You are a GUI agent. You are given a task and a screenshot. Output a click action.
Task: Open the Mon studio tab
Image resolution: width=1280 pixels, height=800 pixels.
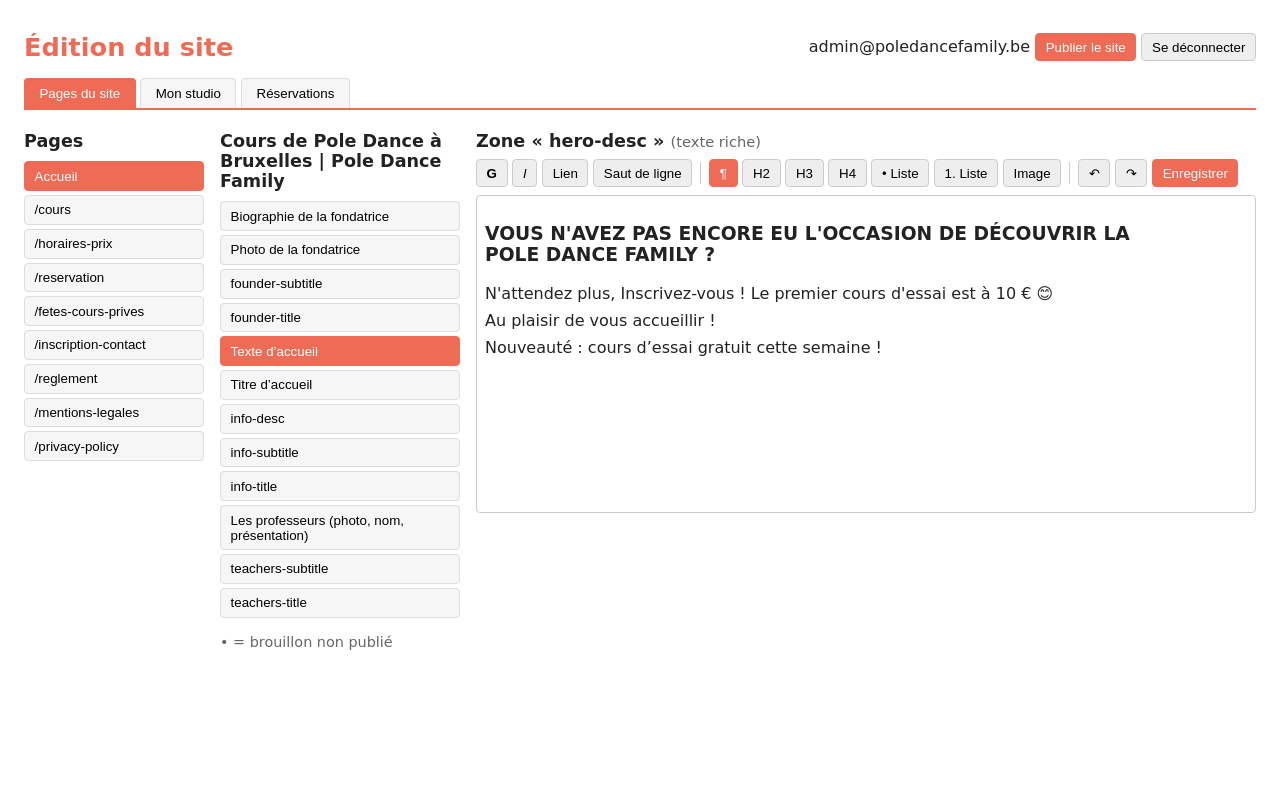[x=188, y=93]
